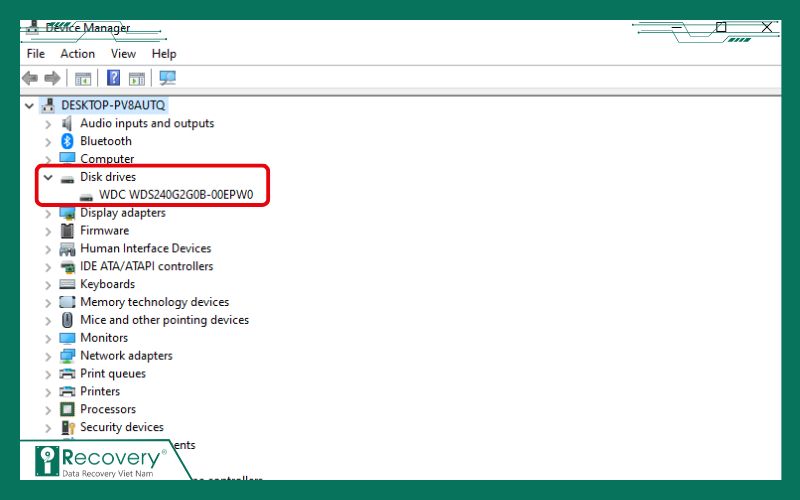Click the Forward arrow toolbar icon

pos(52,78)
